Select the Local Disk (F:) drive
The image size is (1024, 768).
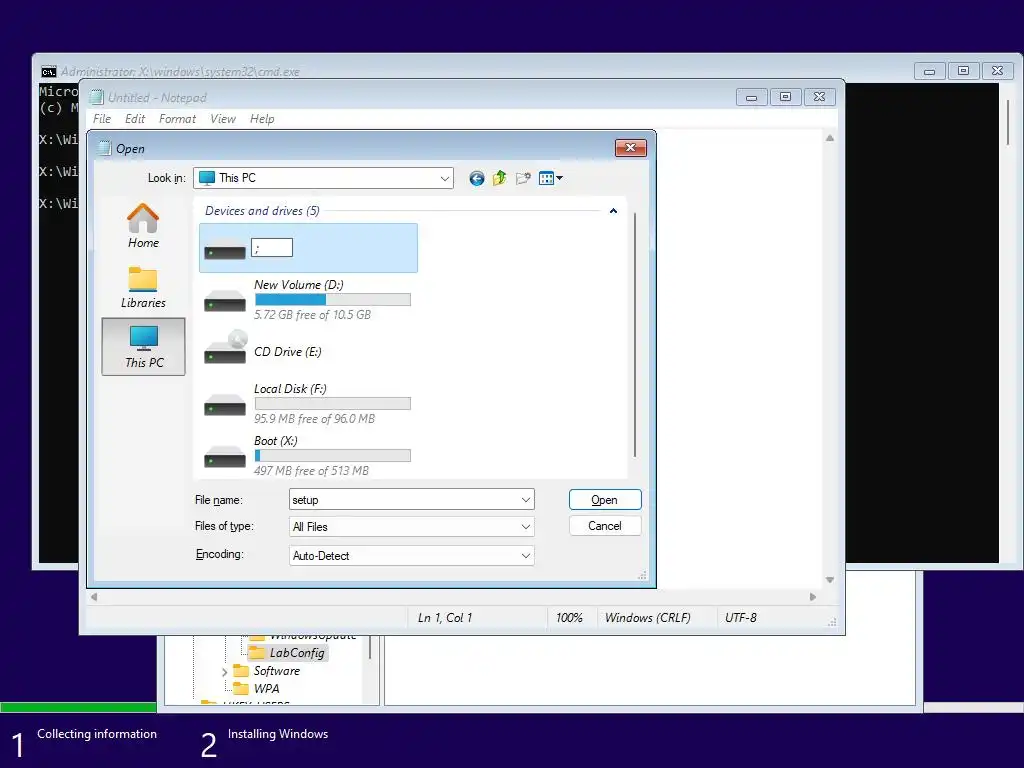[x=308, y=404]
